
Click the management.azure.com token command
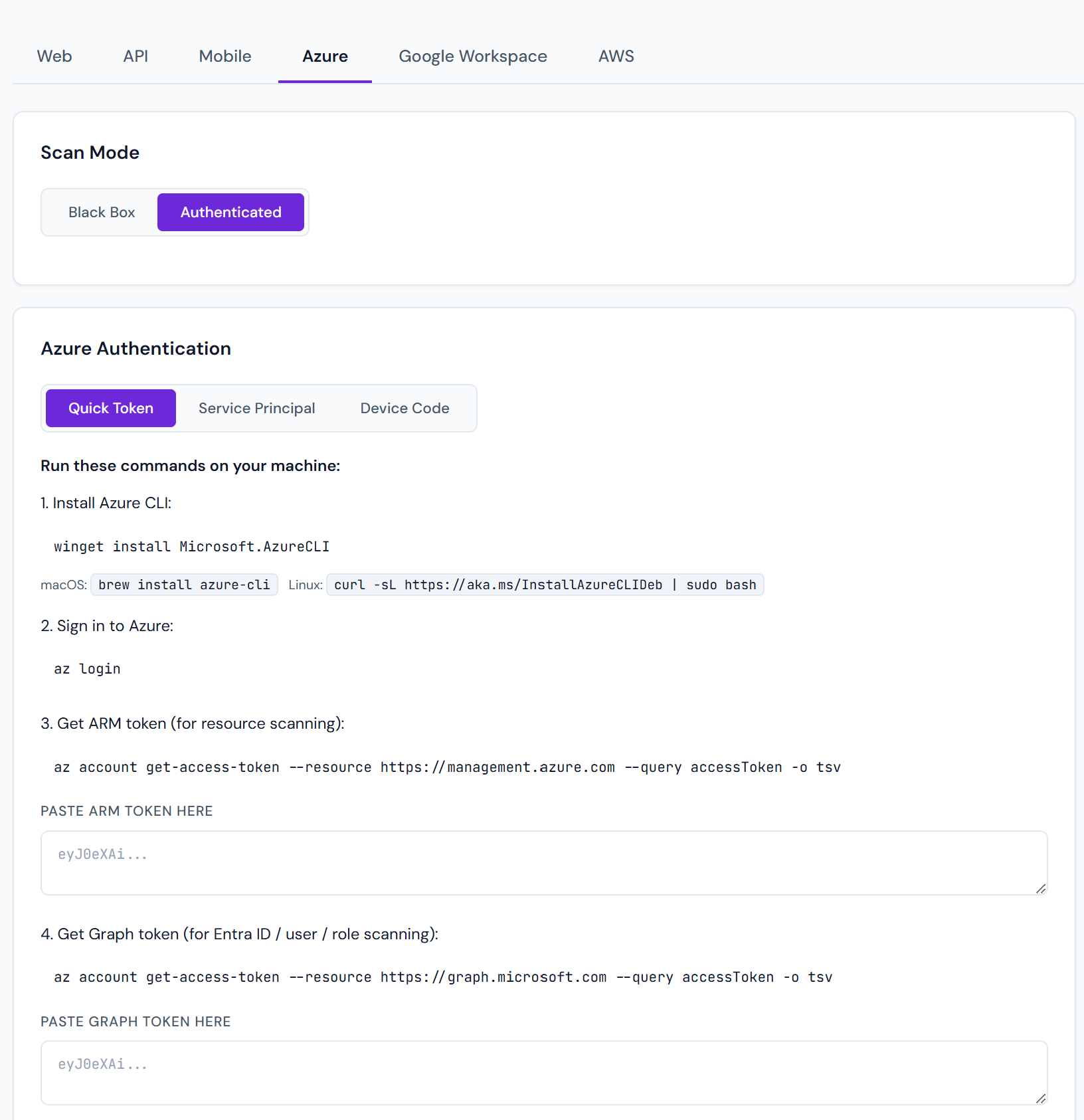point(447,767)
